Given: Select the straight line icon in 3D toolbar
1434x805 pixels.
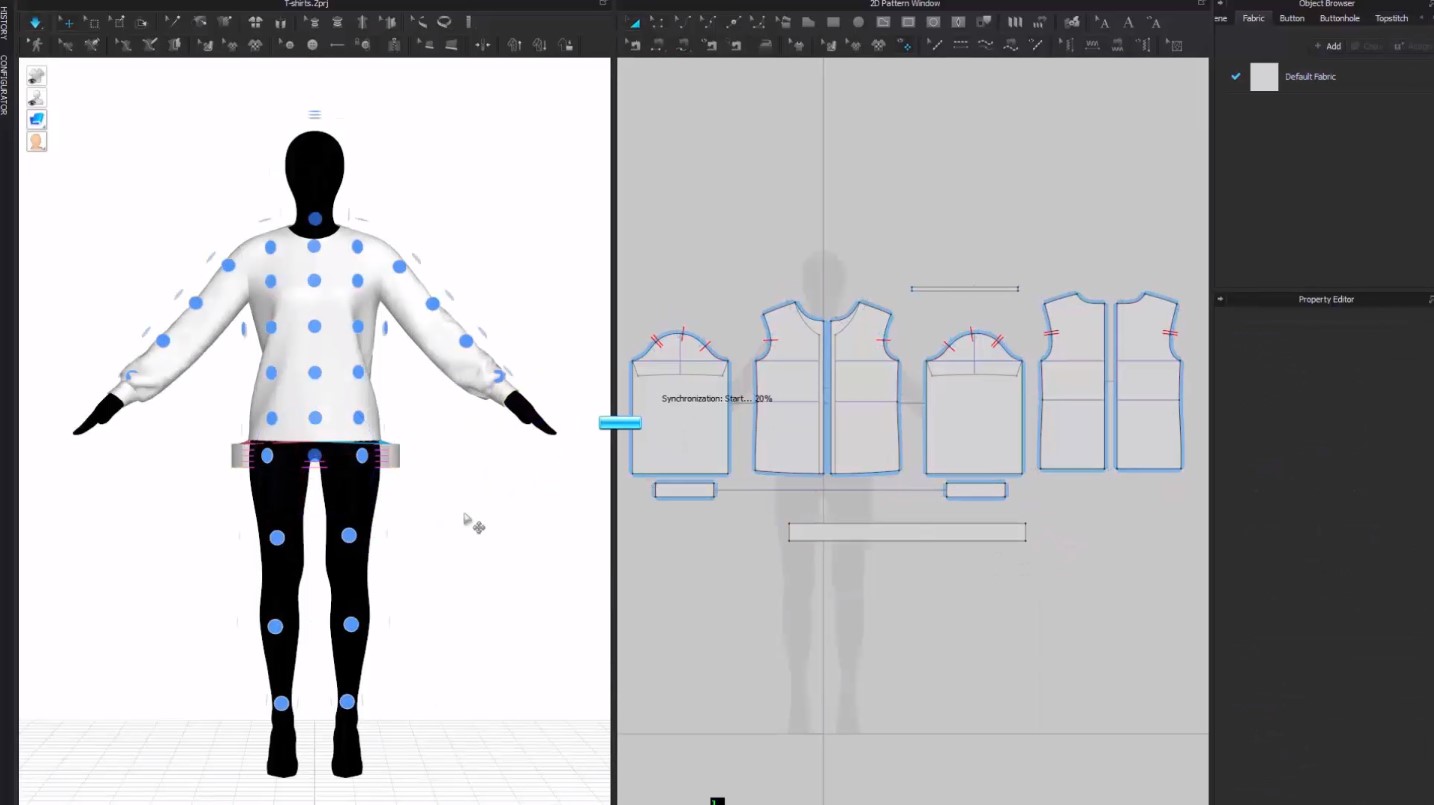Looking at the screenshot, I should [x=337, y=45].
